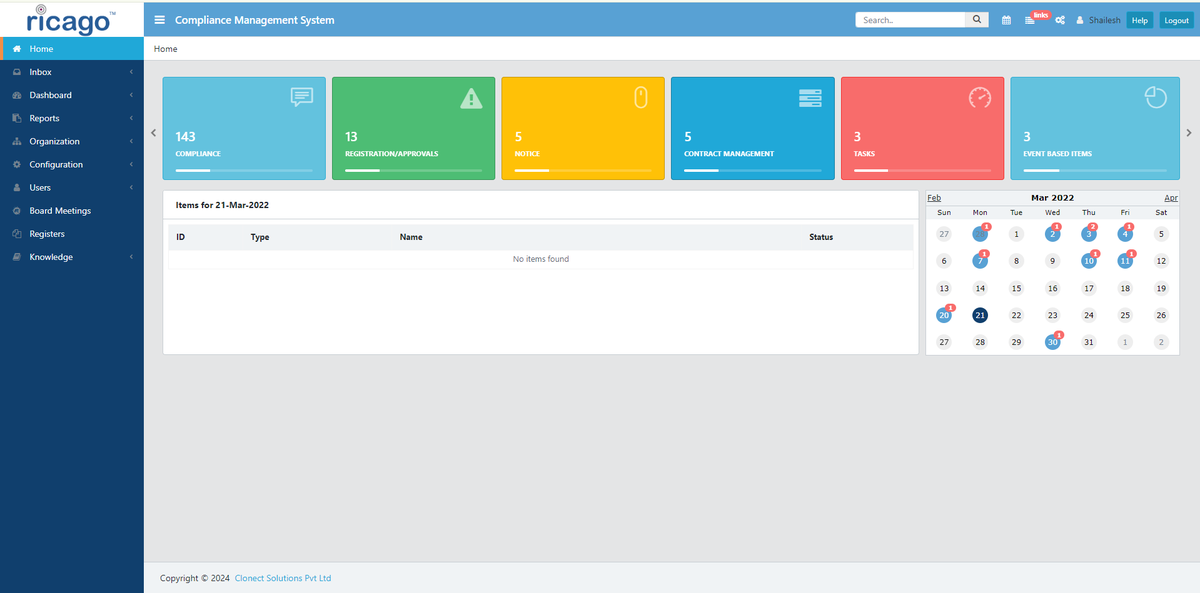Expand the Knowledge submenu chevron

[x=132, y=257]
